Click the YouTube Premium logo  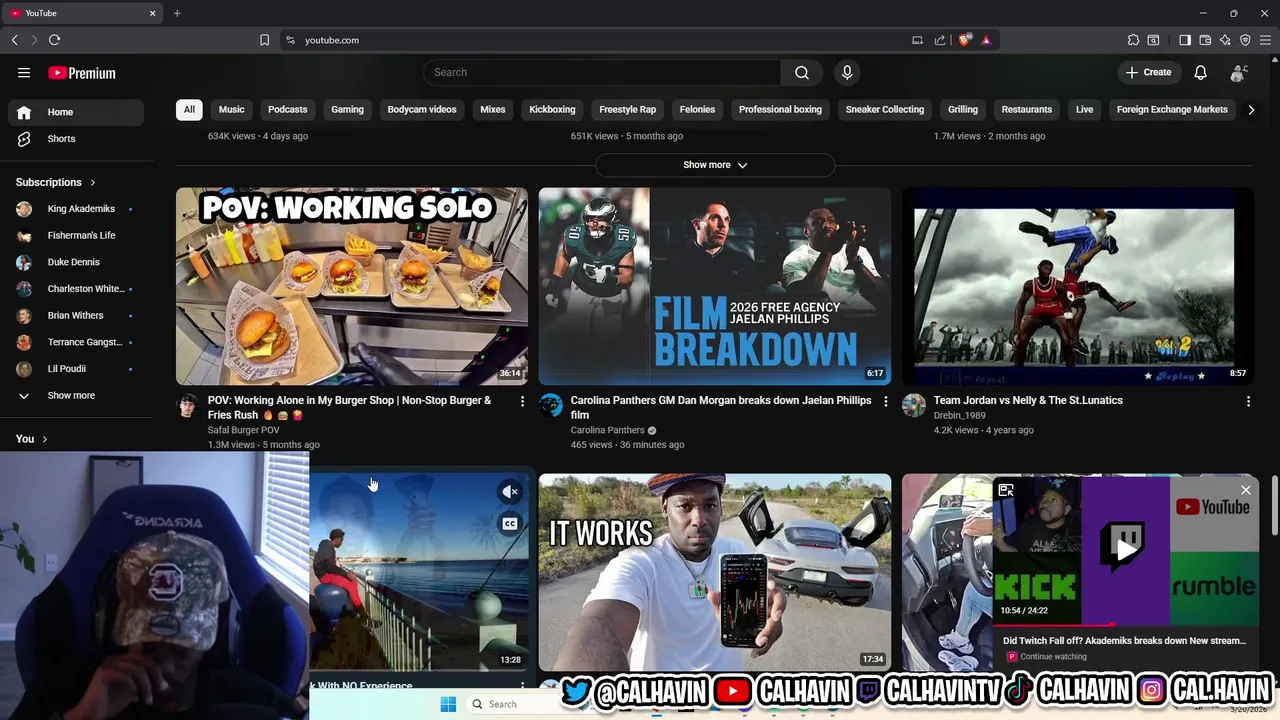pyautogui.click(x=82, y=73)
